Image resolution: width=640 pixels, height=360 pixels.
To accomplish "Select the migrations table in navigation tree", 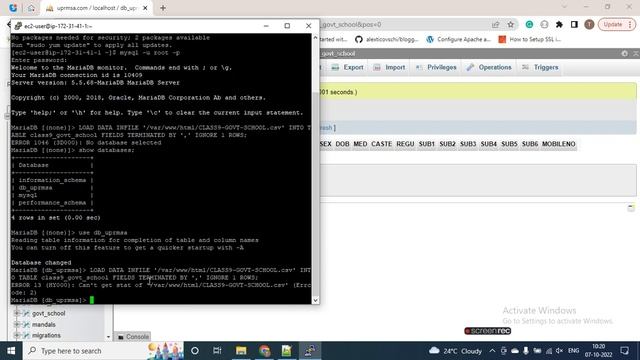I will coord(46,336).
